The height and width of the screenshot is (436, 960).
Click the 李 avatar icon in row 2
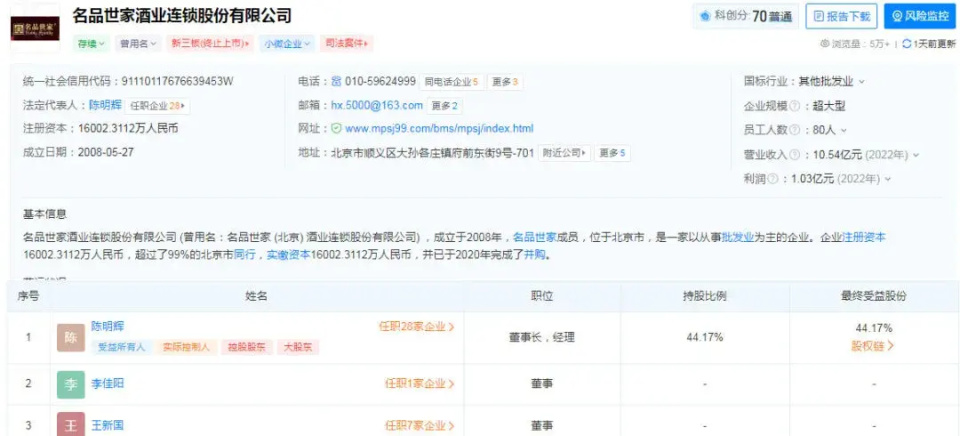[71, 385]
